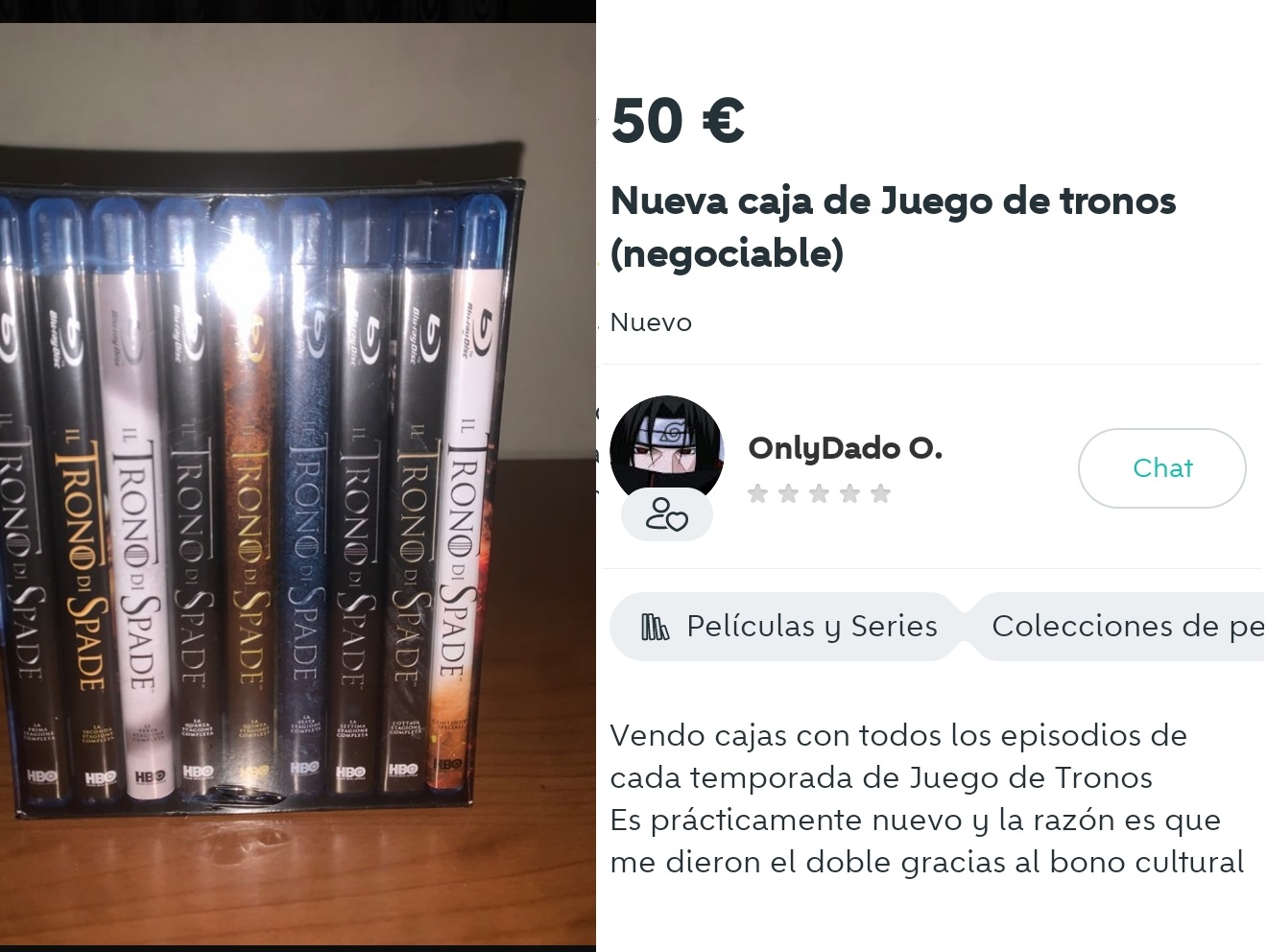Click the HBO logo on first-season spine

43,775
